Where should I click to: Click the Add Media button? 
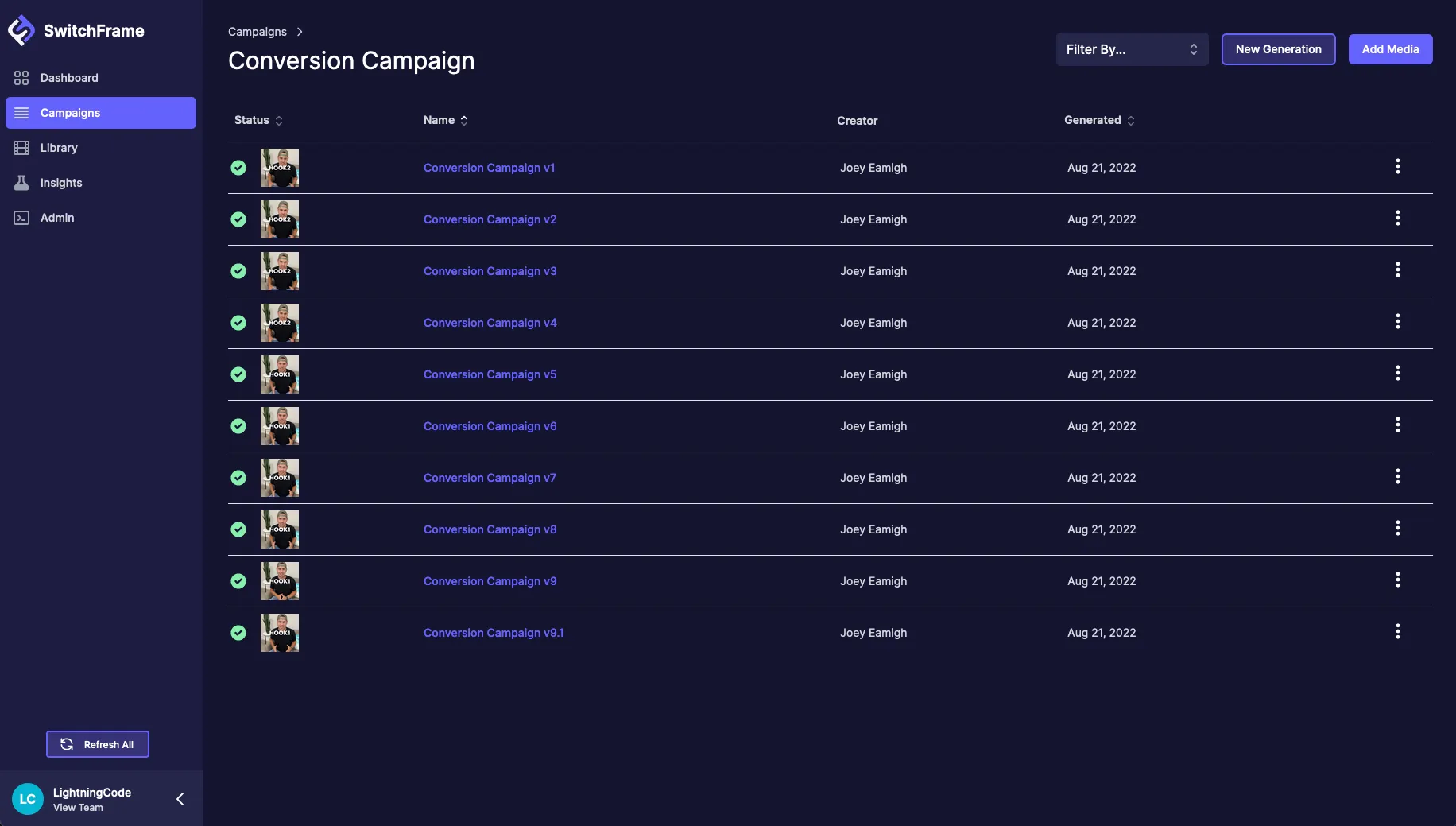click(x=1390, y=49)
